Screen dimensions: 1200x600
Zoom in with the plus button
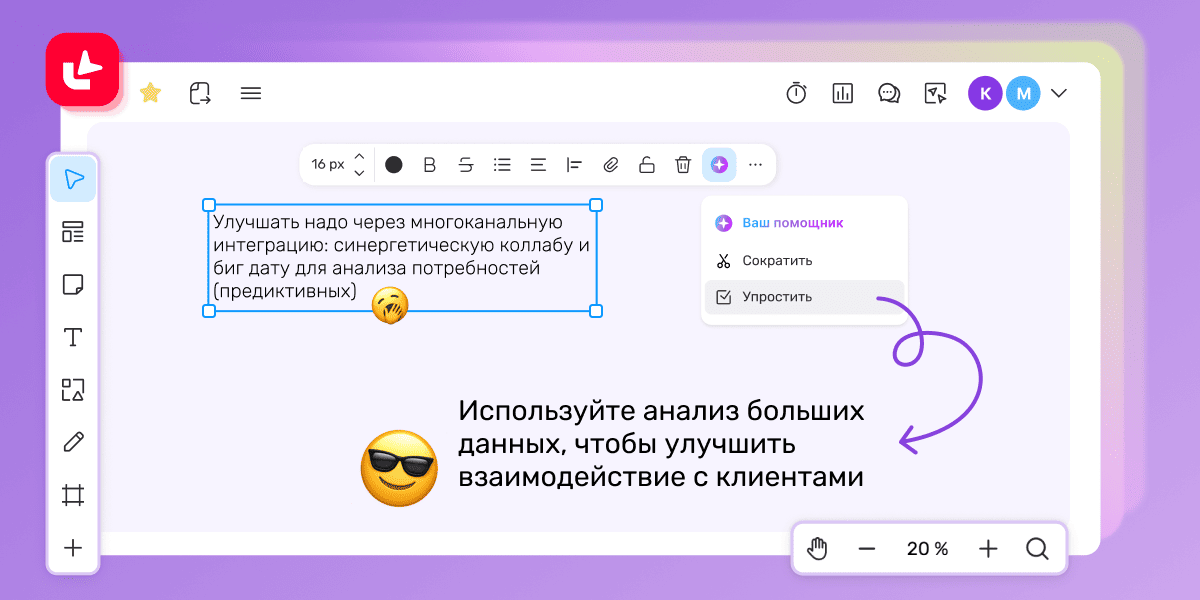click(988, 549)
